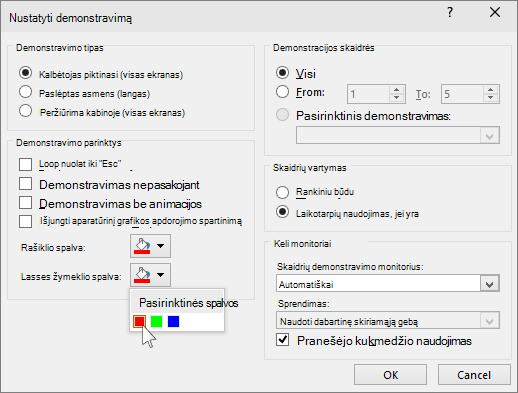518x393 pixels.
Task: Pick the blue custom color swatch
Action: (x=173, y=322)
